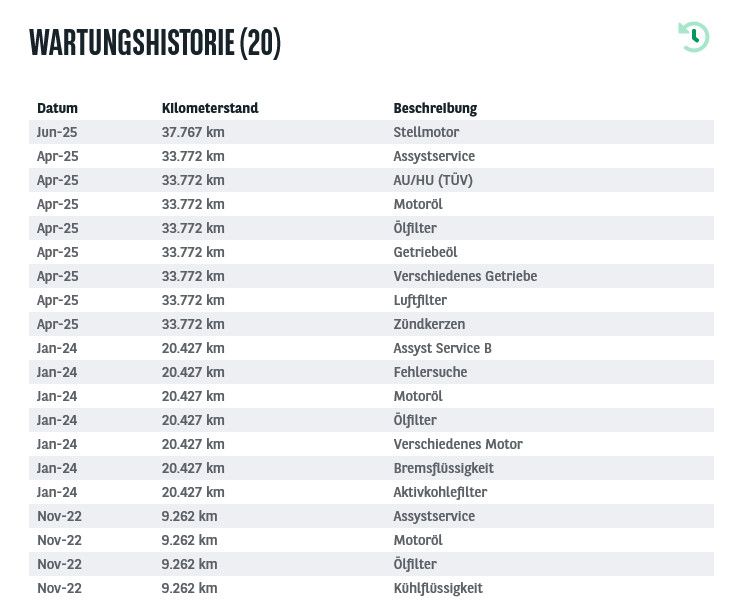
Task: Select the Stellmotor entry
Action: (426, 132)
